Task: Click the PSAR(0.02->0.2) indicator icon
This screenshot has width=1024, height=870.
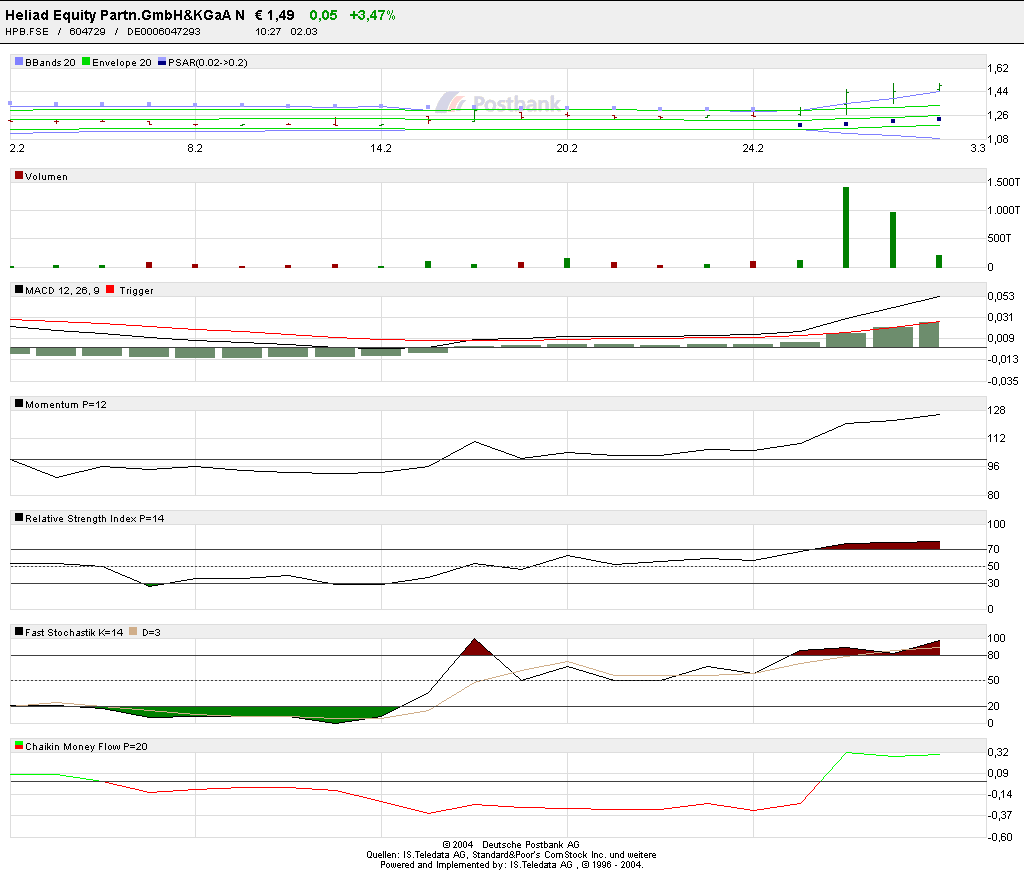Action: click(160, 63)
